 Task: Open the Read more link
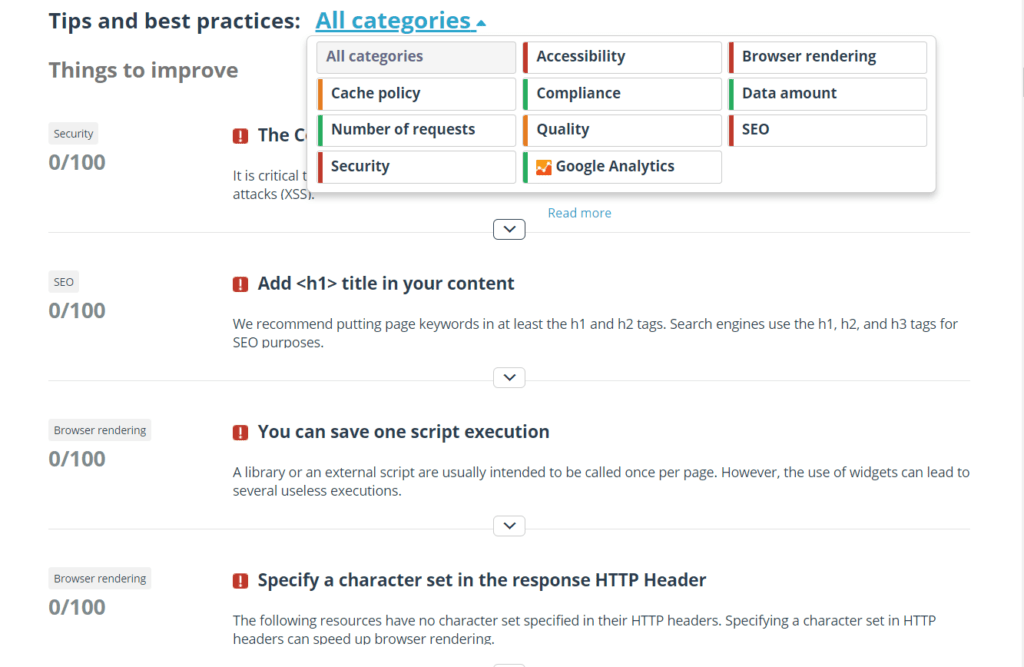579,213
